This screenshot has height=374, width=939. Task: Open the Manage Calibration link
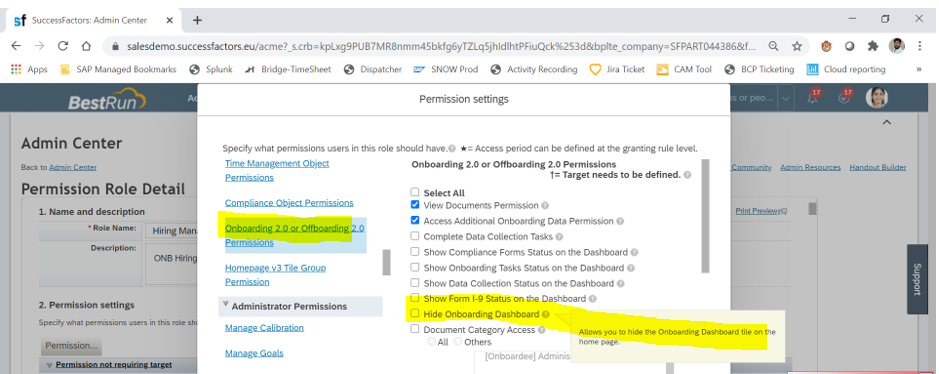click(264, 328)
